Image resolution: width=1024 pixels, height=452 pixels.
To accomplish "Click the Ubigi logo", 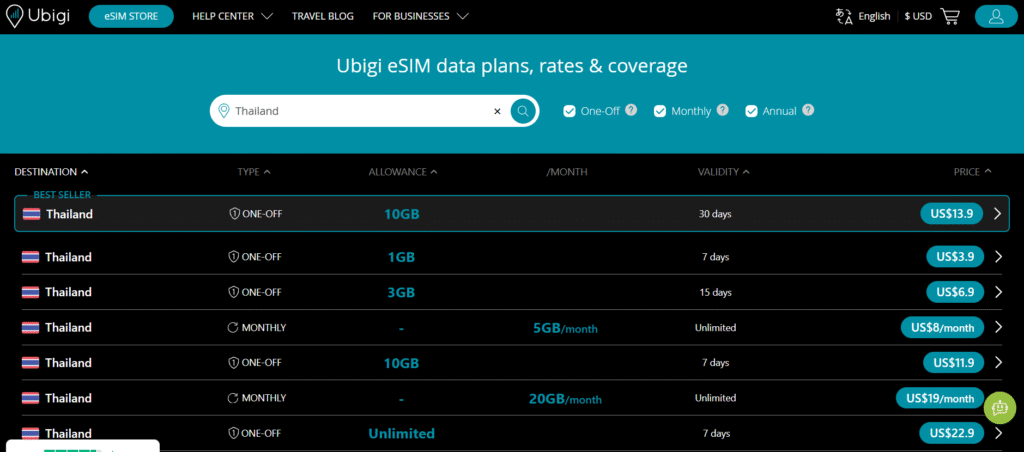I will pyautogui.click(x=38, y=16).
